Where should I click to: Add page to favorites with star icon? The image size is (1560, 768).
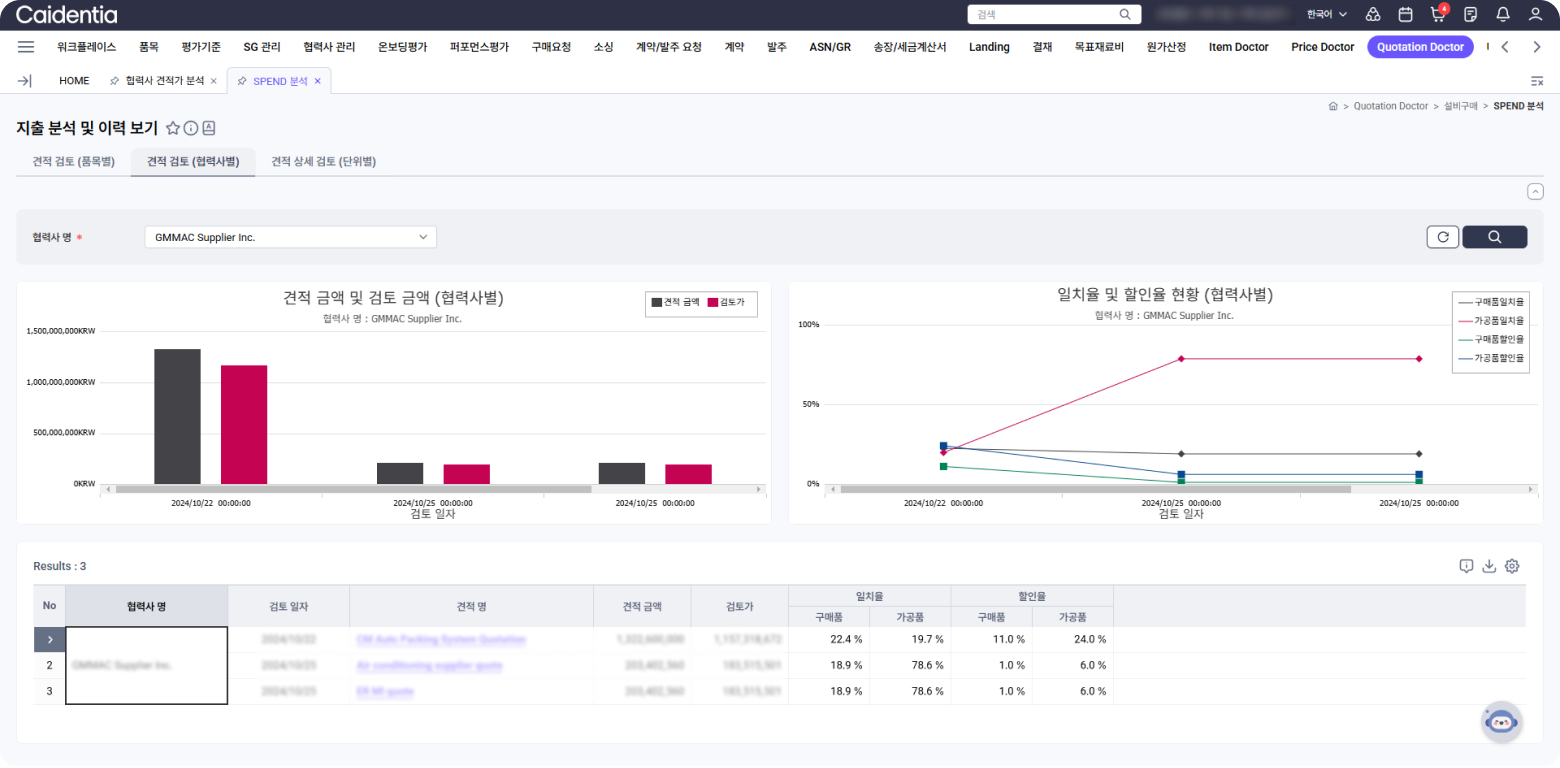click(173, 128)
